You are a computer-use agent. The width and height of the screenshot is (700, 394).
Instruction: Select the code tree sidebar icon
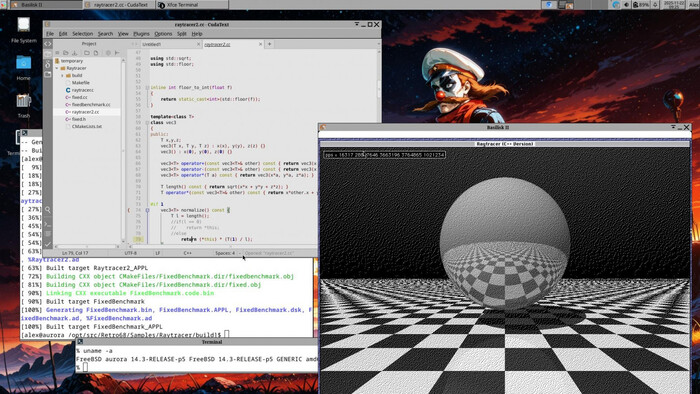pyautogui.click(x=48, y=44)
